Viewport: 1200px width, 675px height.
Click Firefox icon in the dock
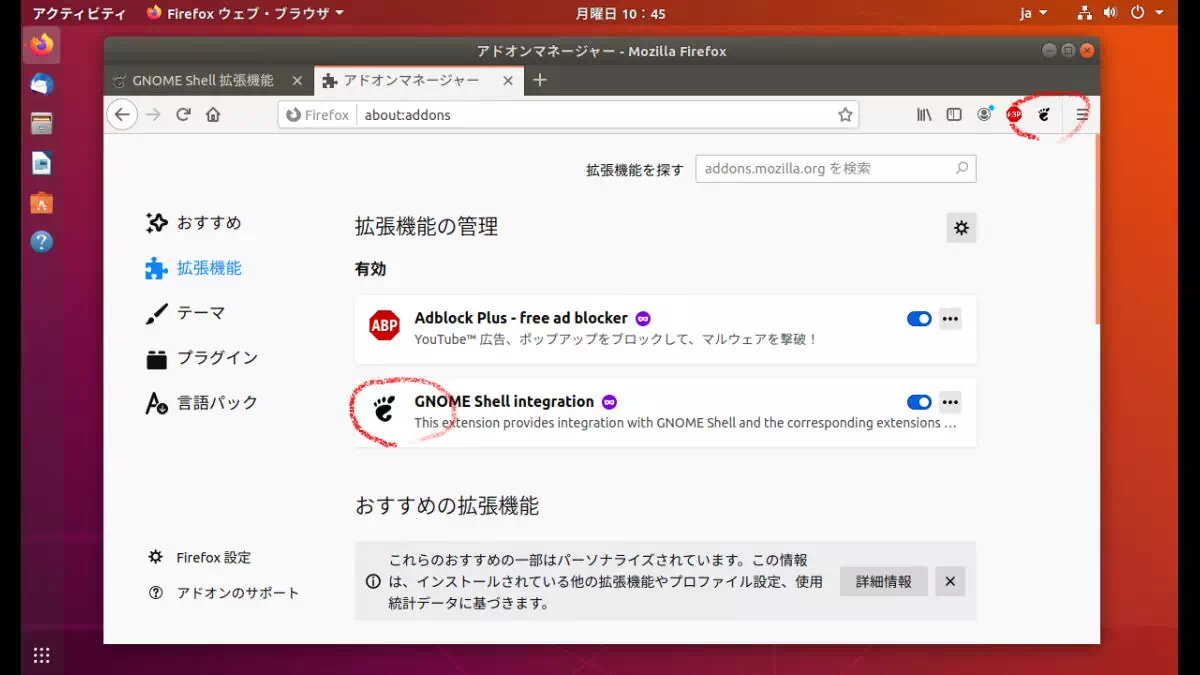click(41, 45)
